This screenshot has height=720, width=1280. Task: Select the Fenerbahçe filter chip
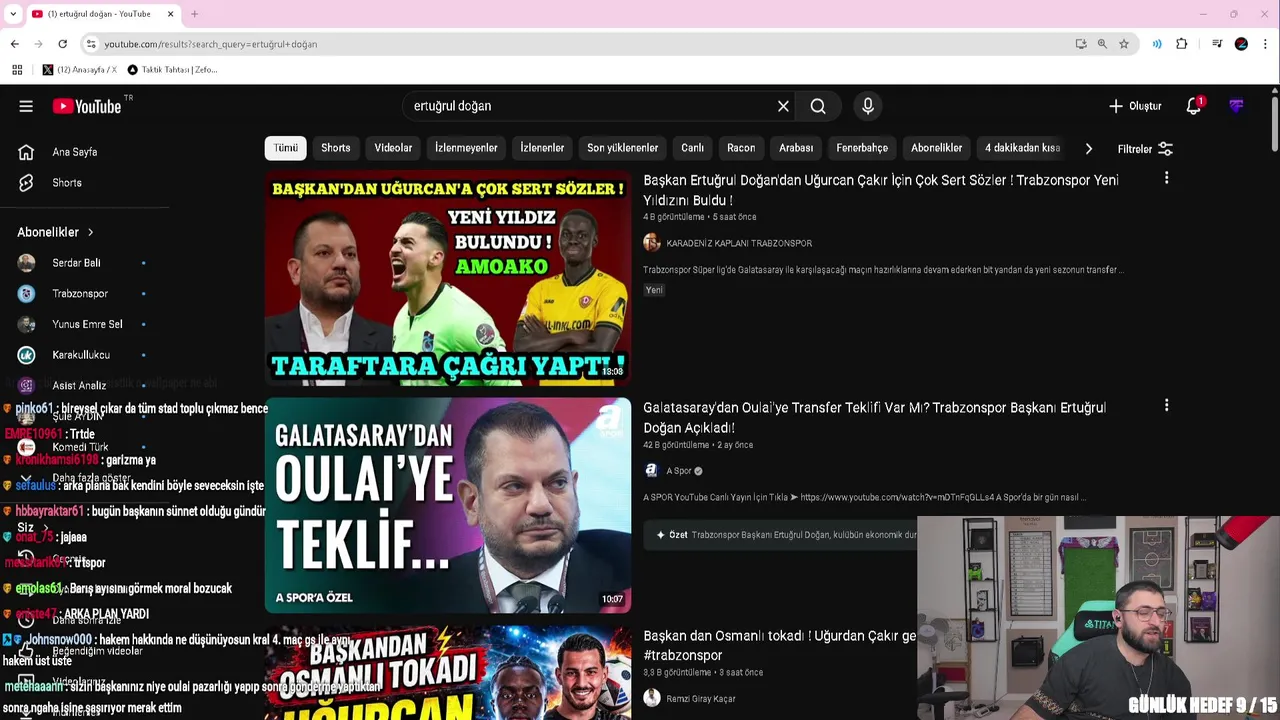tap(862, 148)
